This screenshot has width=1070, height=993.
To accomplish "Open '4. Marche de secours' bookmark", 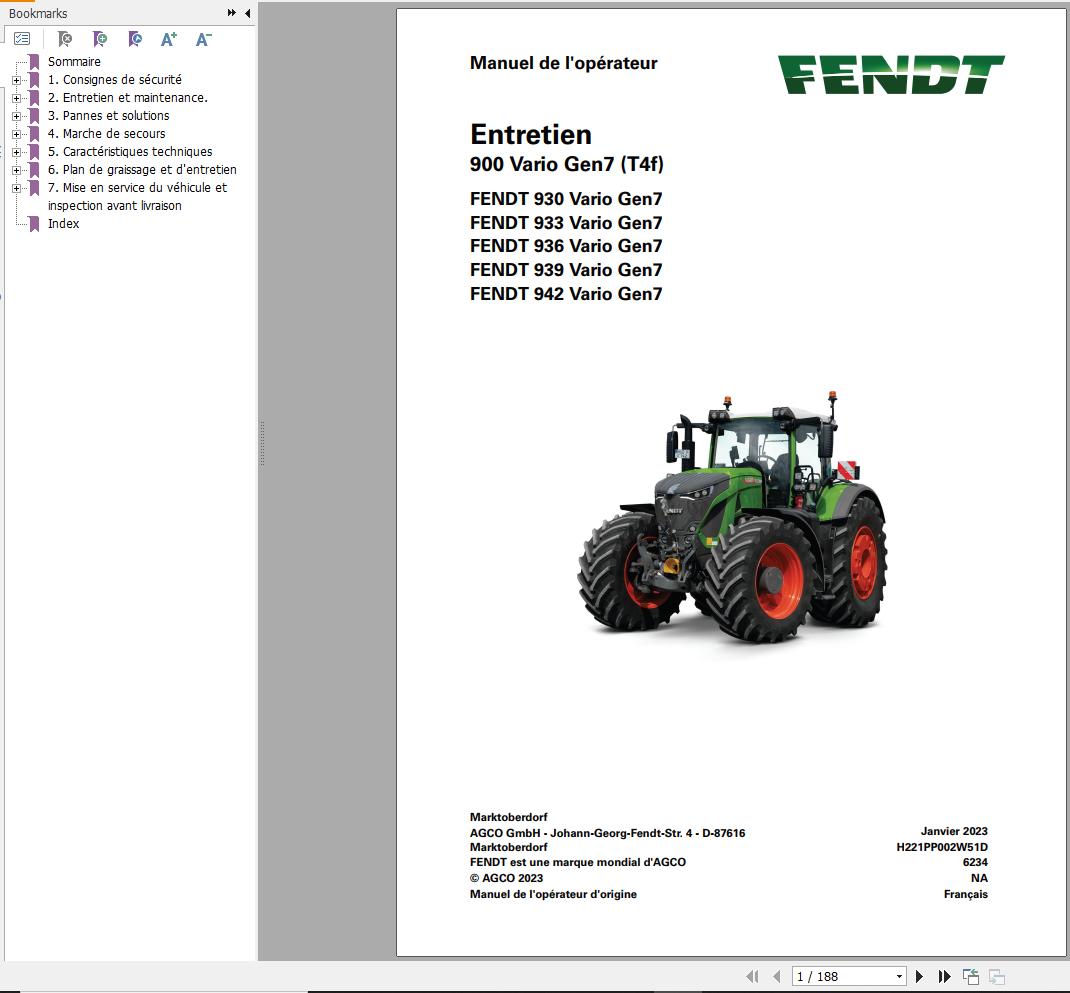I will pyautogui.click(x=106, y=134).
